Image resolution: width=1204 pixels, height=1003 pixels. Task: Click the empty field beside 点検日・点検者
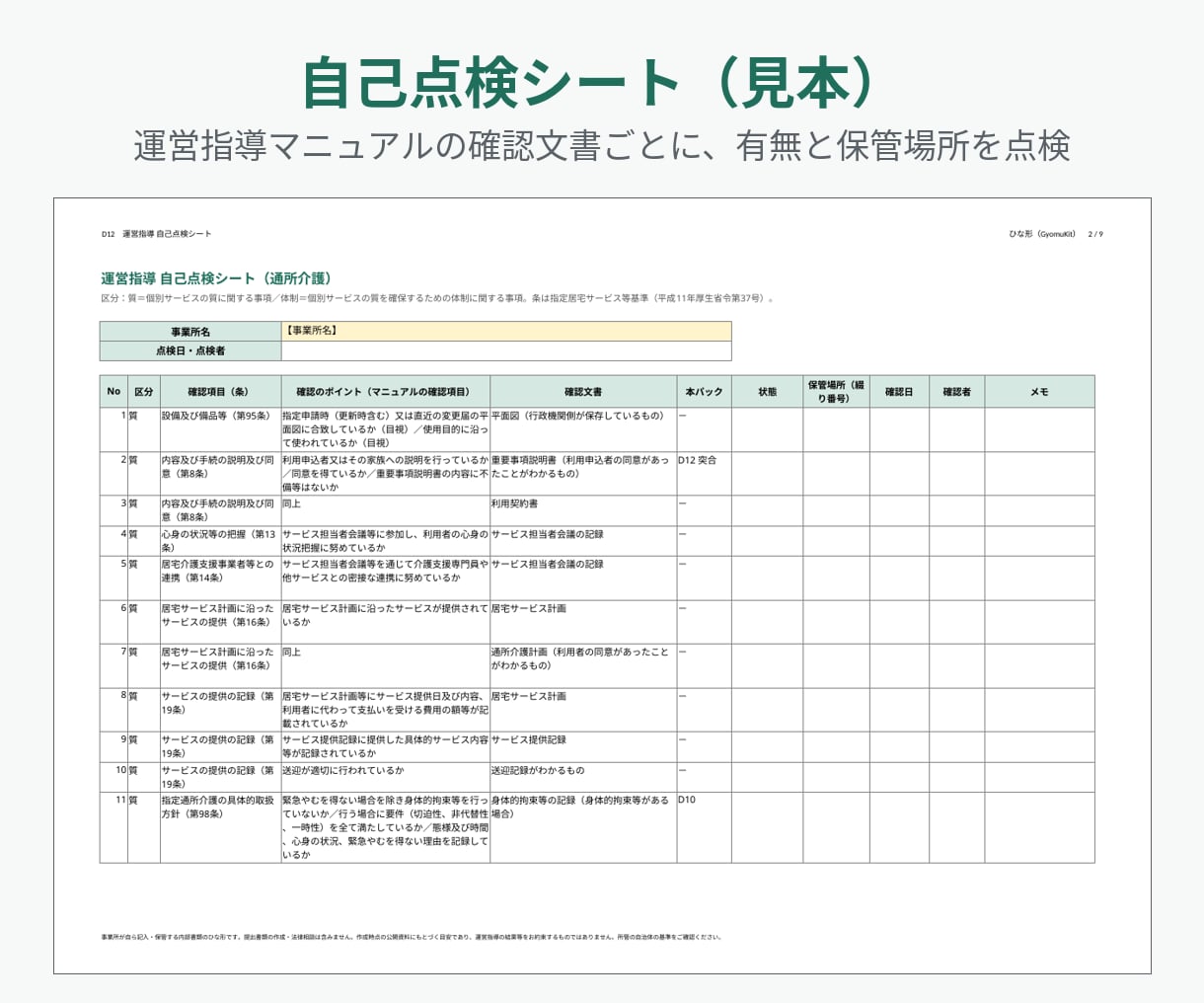506,350
